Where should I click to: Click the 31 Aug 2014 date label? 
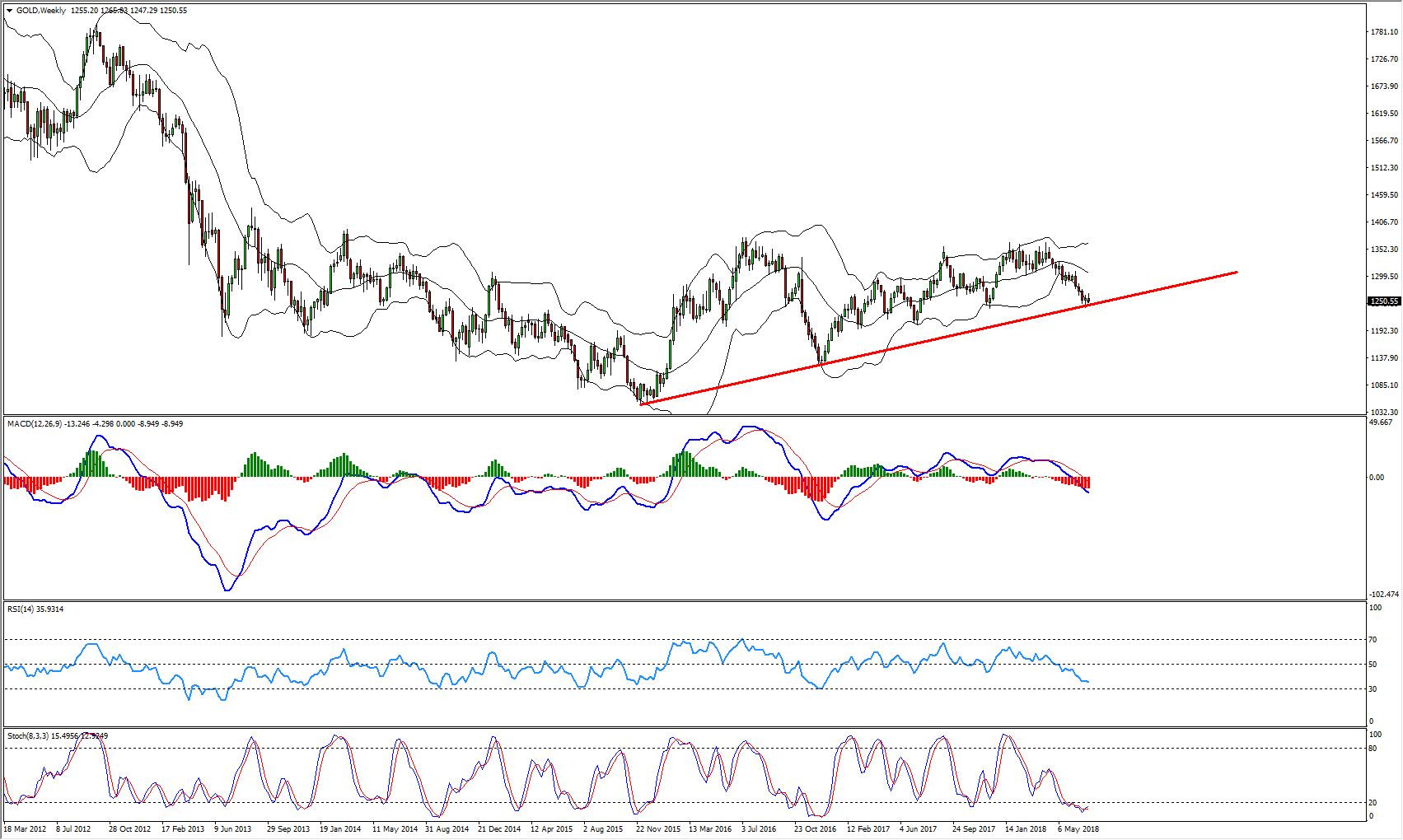(447, 829)
